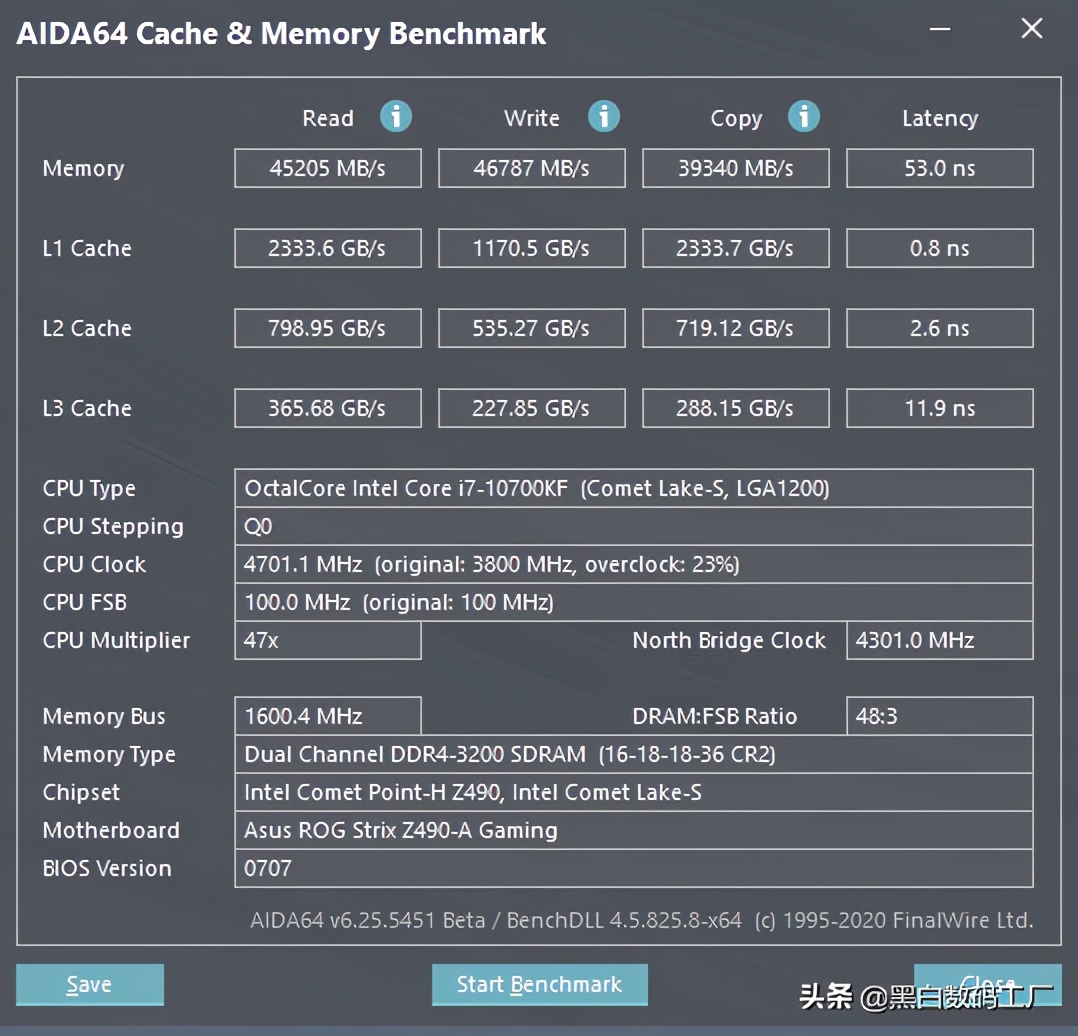Image resolution: width=1078 pixels, height=1036 pixels.
Task: Click the CPU Multiplier 47x field
Action: click(328, 641)
